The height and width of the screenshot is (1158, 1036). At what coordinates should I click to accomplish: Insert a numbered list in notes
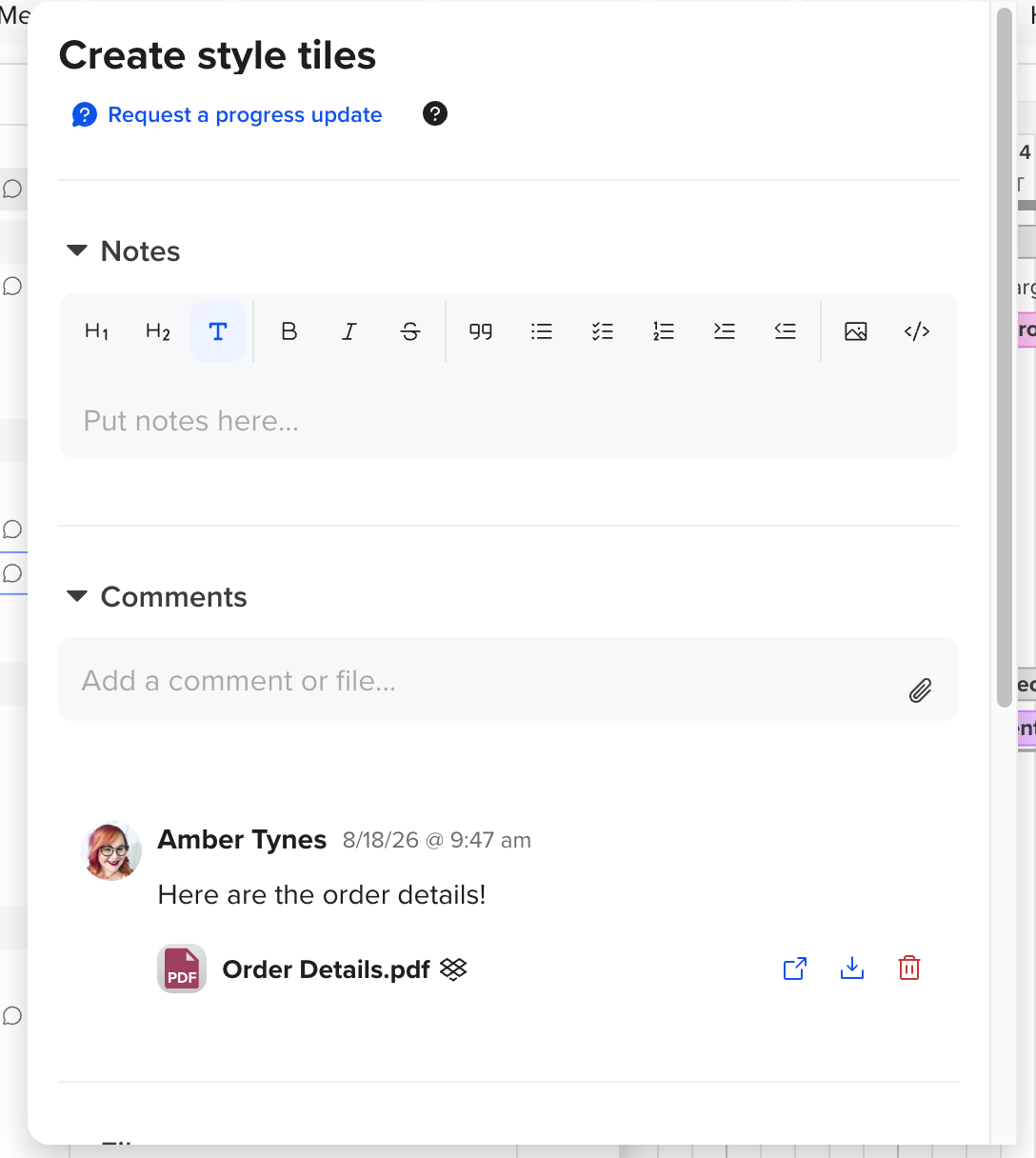click(x=664, y=331)
